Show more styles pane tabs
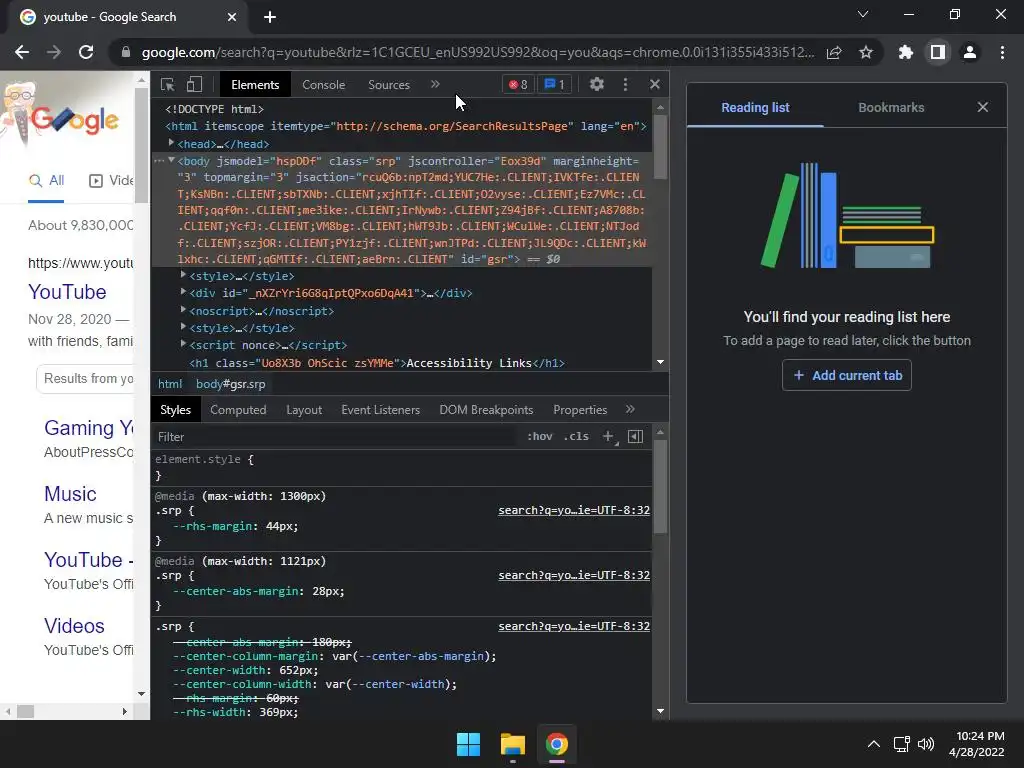The width and height of the screenshot is (1024, 768). 630,409
